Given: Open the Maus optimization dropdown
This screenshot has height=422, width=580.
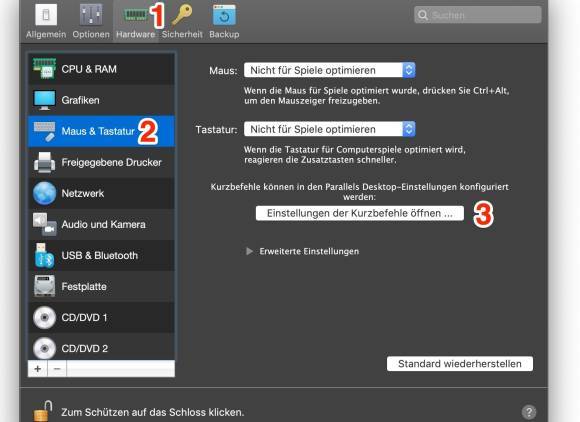Looking at the screenshot, I should 330,70.
